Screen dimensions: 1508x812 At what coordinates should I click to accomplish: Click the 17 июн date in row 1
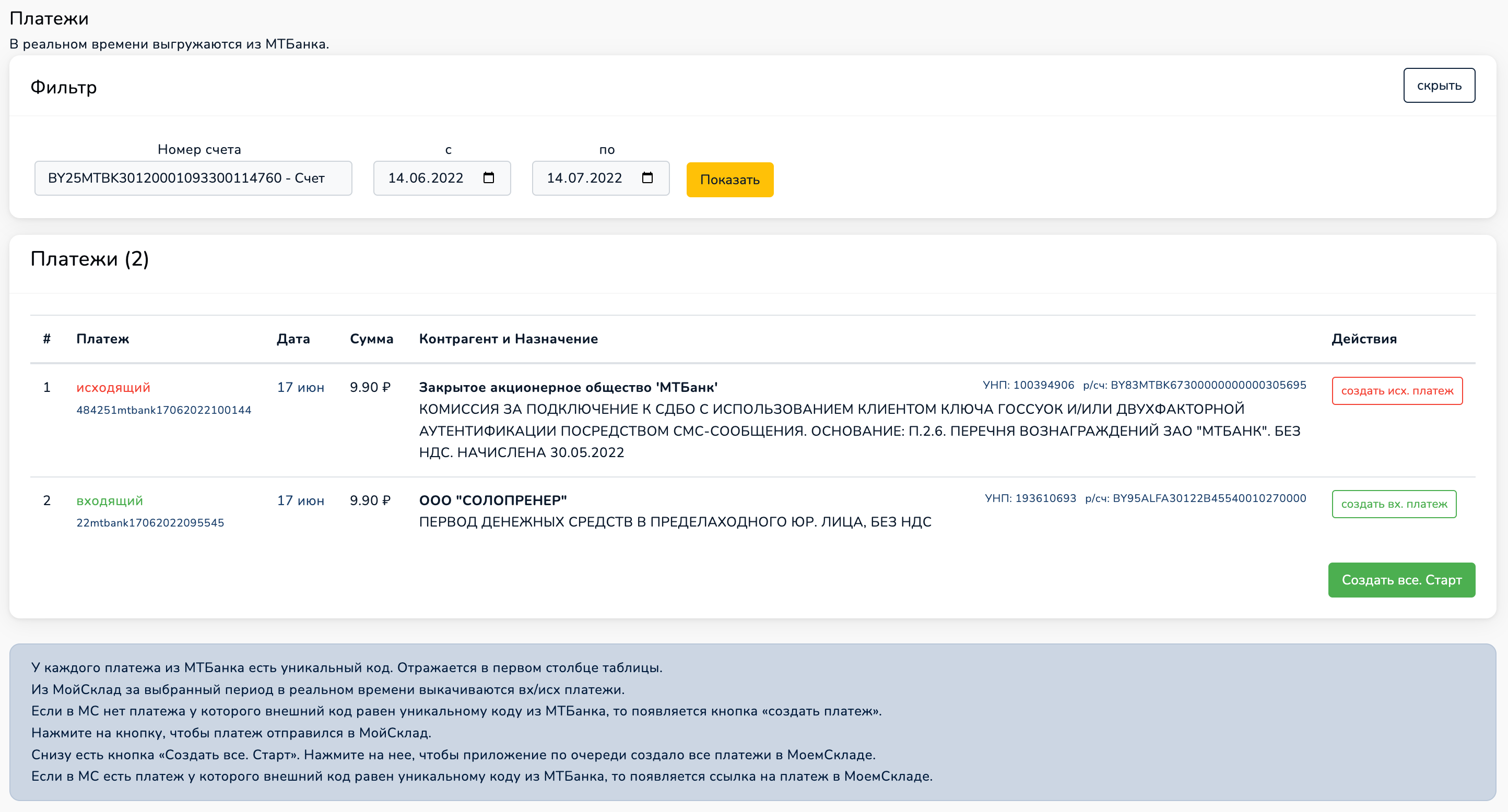[300, 388]
